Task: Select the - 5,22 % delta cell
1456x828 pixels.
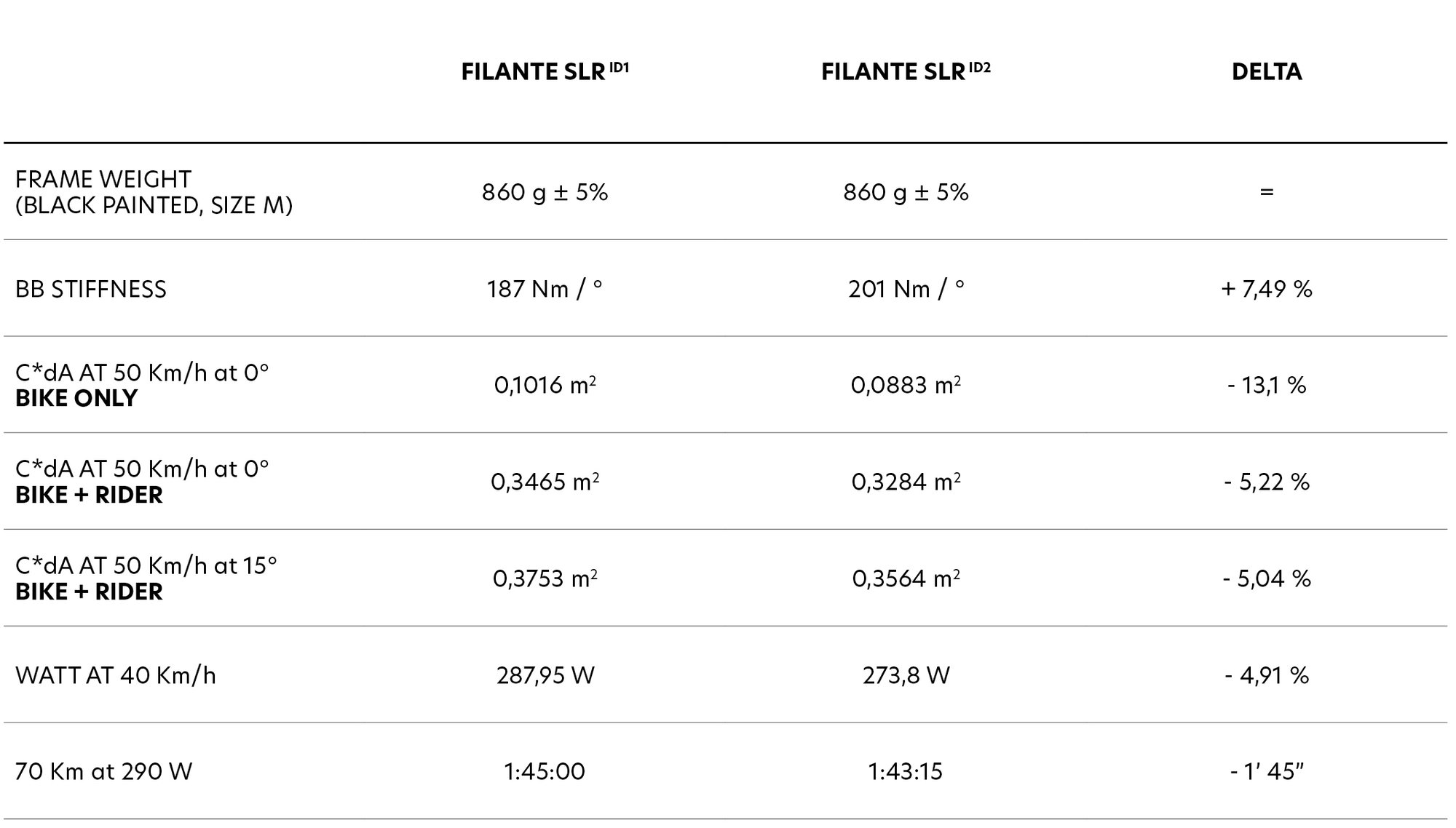Action: point(1266,482)
